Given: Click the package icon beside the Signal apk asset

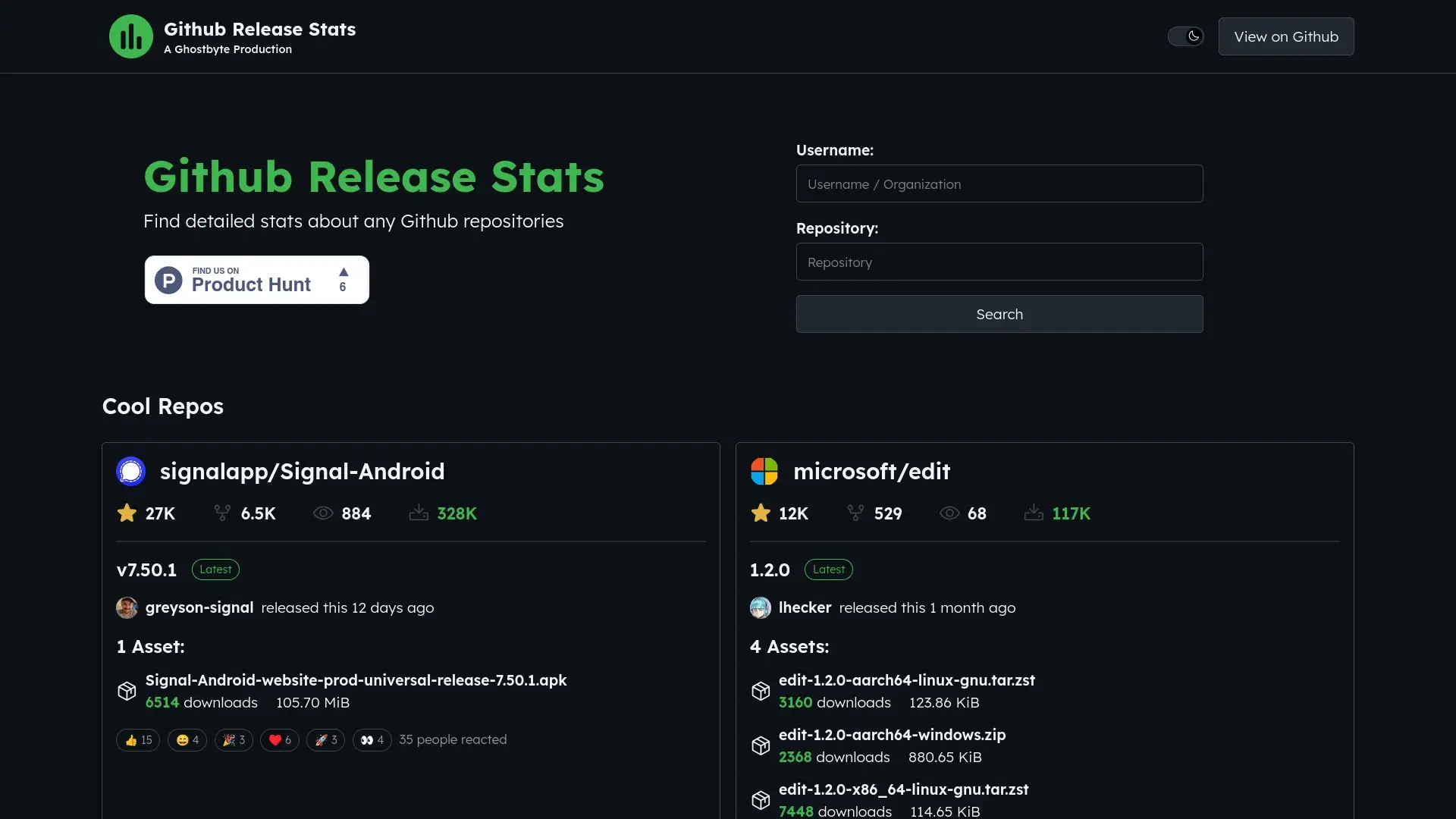Looking at the screenshot, I should coord(127,691).
